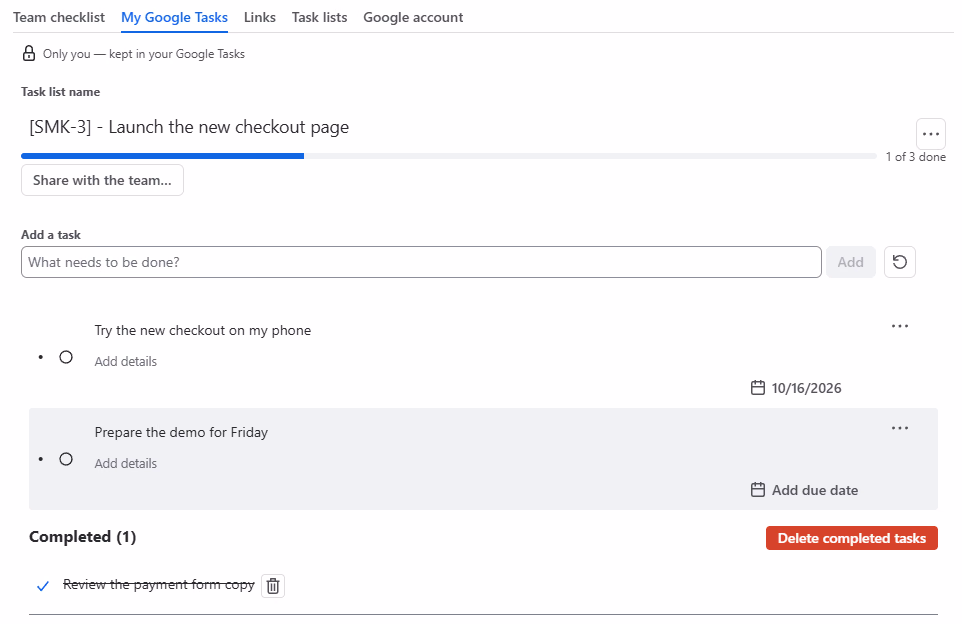Select the My Google Tasks tab
962x624 pixels.
click(x=174, y=17)
